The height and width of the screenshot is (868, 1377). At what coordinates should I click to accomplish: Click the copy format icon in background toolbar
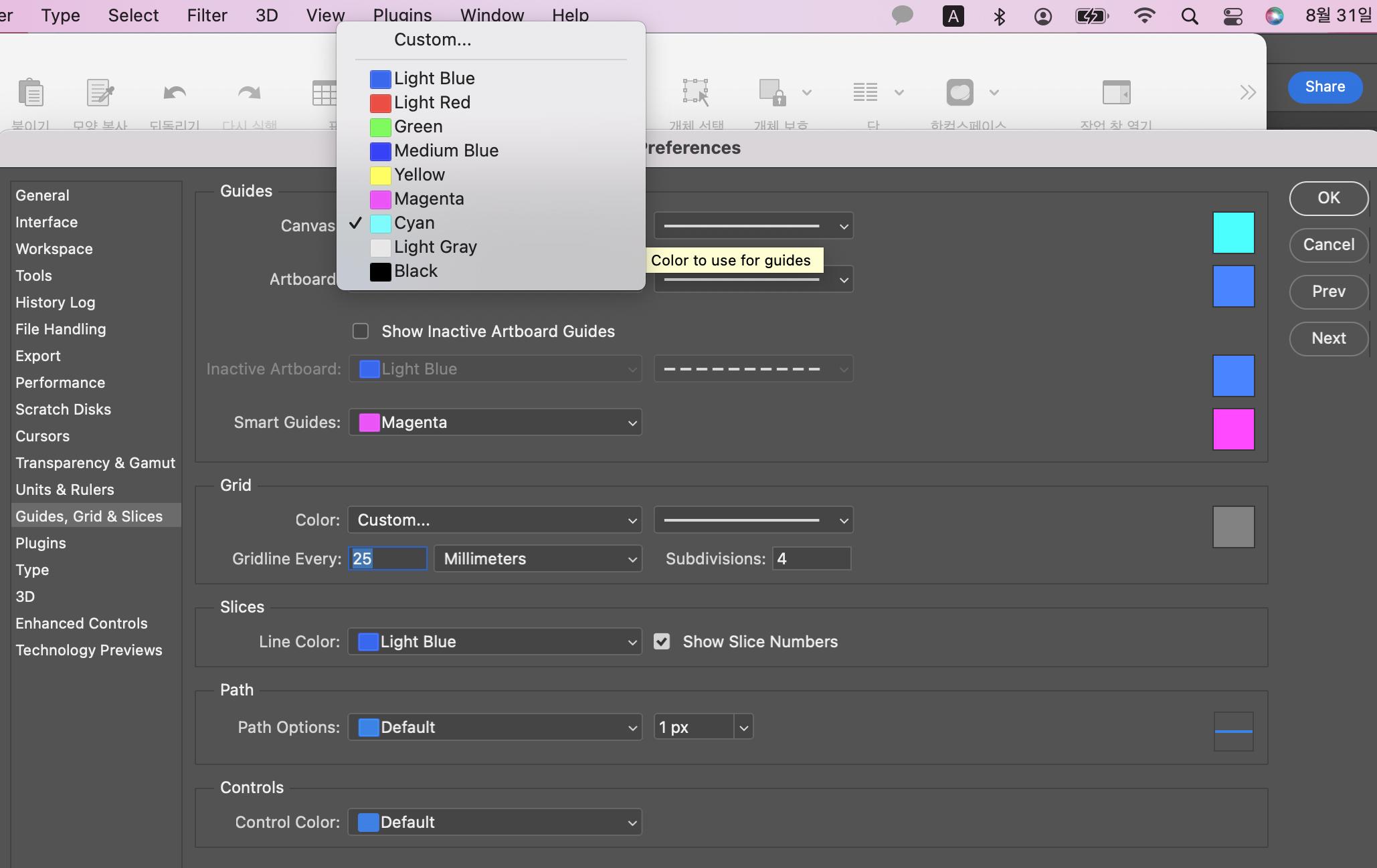(x=100, y=92)
